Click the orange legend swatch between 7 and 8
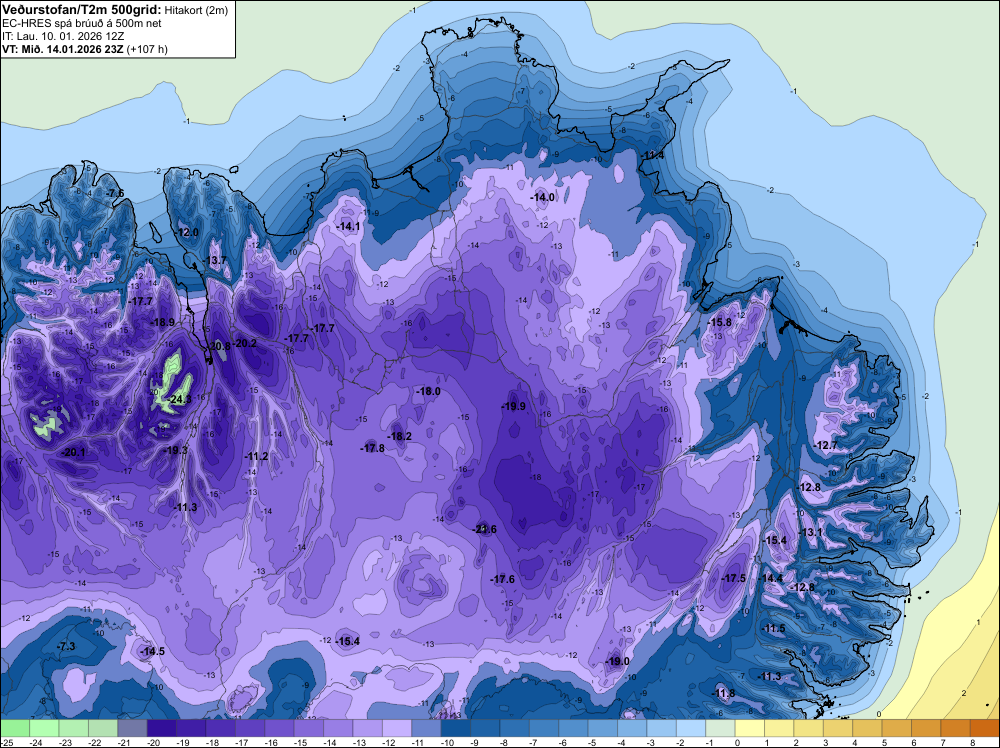 click(x=955, y=728)
